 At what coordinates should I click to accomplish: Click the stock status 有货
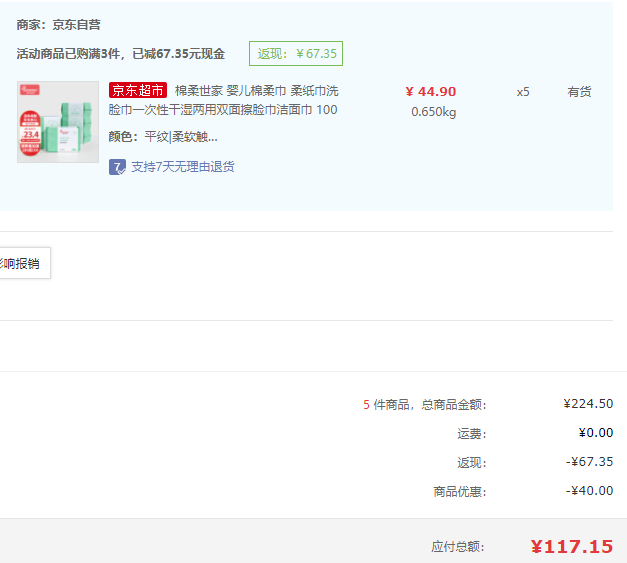pyautogui.click(x=579, y=92)
